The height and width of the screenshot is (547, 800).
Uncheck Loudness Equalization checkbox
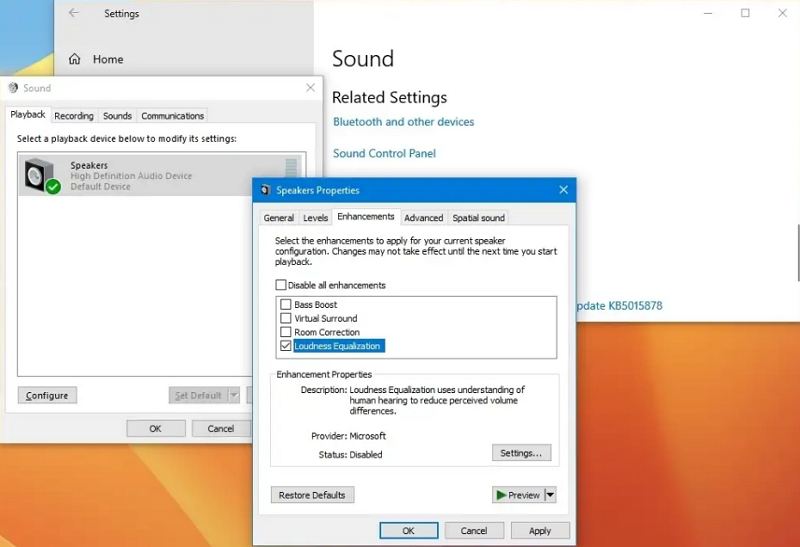tap(286, 346)
